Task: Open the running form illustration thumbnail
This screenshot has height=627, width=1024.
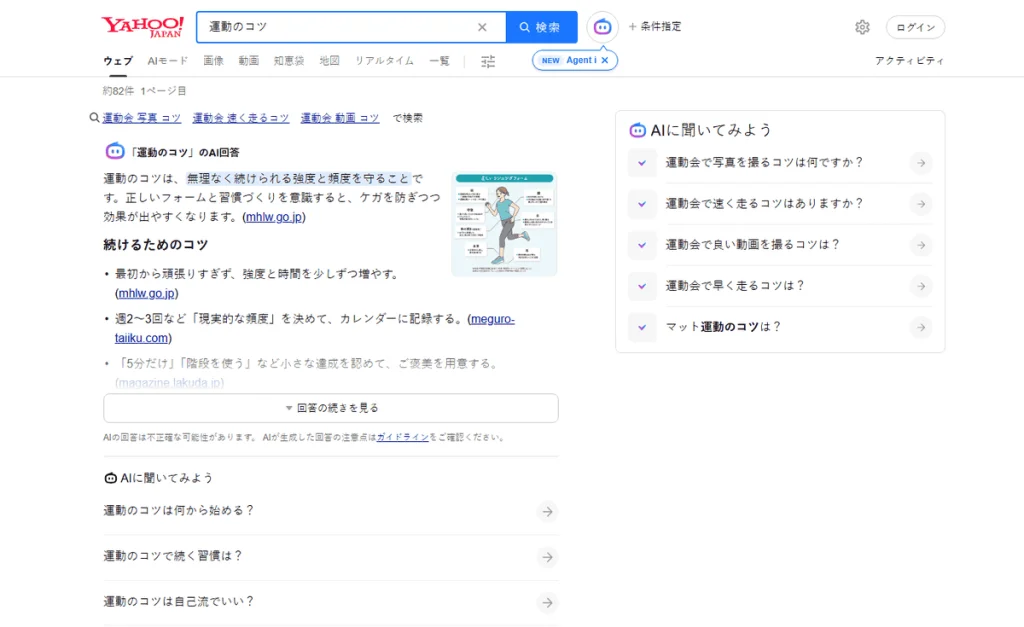Action: pos(504,224)
